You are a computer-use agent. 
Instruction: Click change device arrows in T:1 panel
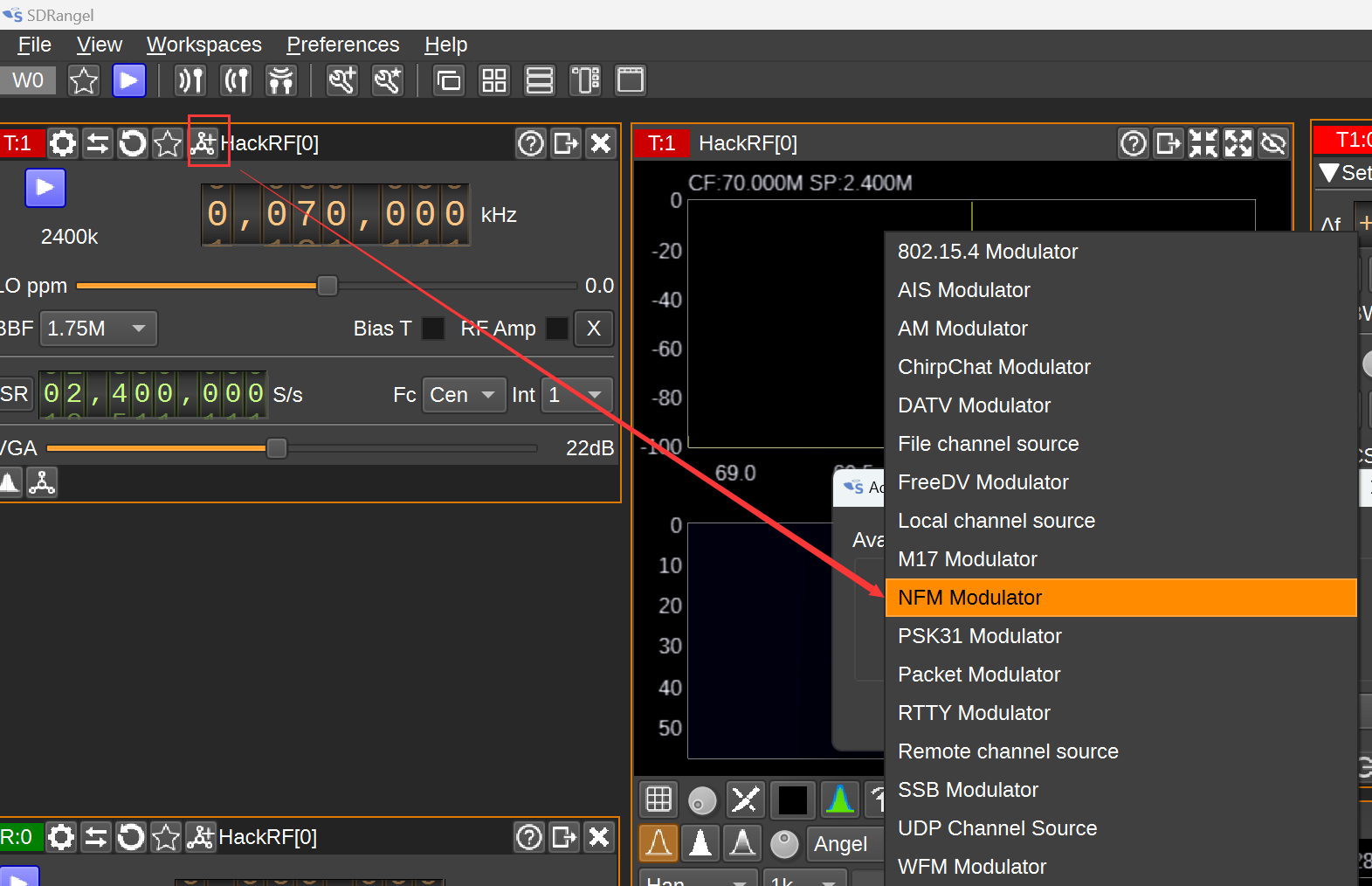(x=98, y=143)
